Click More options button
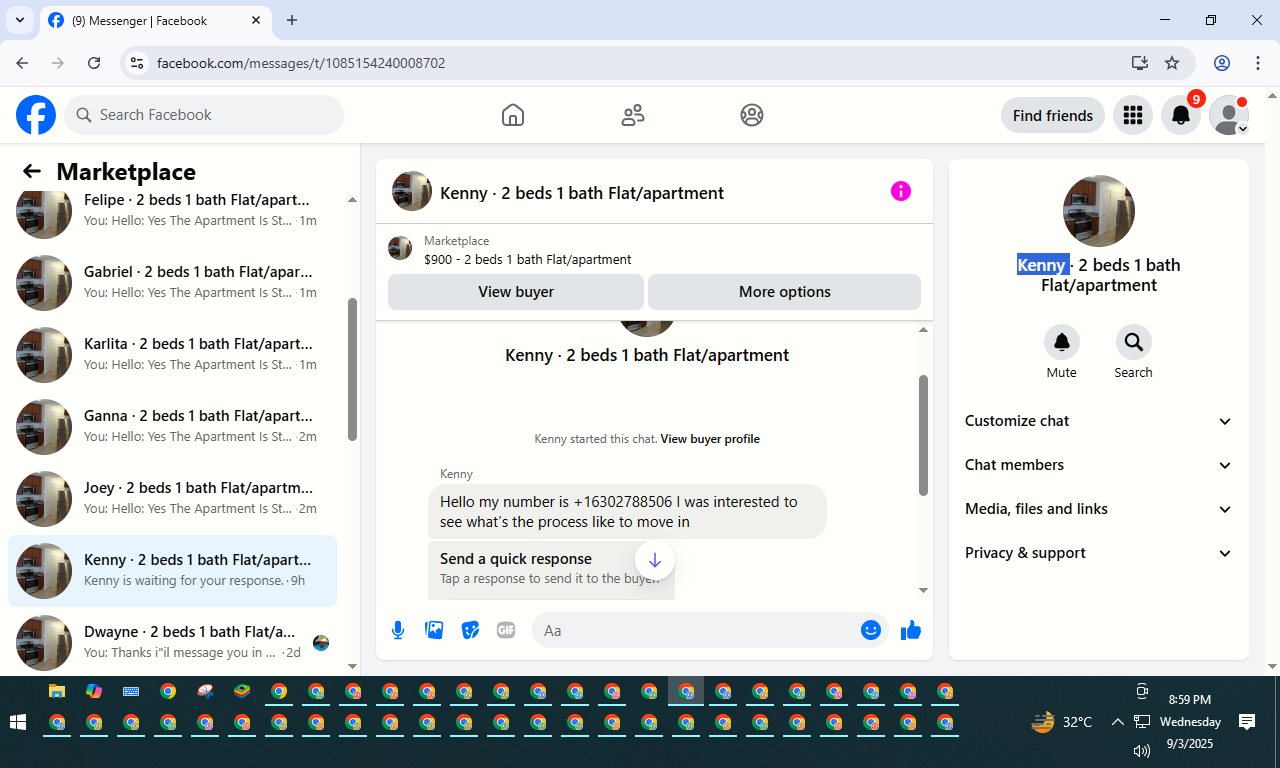Image resolution: width=1280 pixels, height=768 pixels. coord(784,292)
